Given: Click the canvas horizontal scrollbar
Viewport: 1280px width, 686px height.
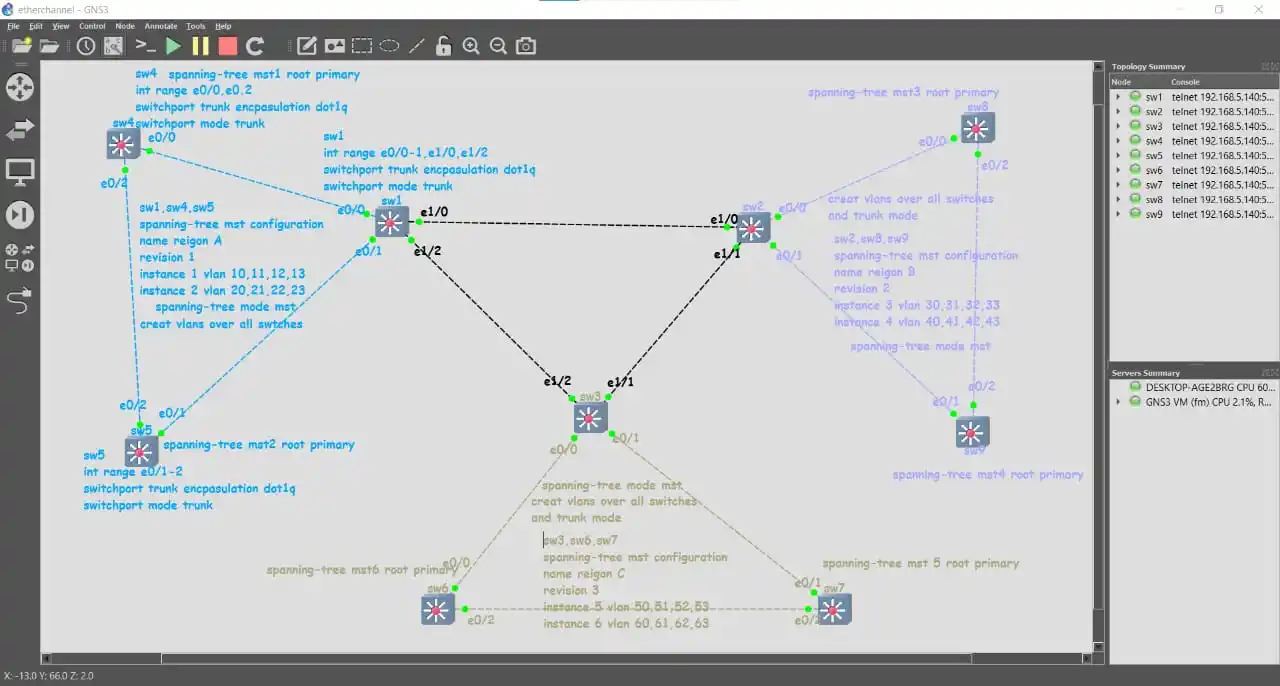Looking at the screenshot, I should [x=566, y=658].
